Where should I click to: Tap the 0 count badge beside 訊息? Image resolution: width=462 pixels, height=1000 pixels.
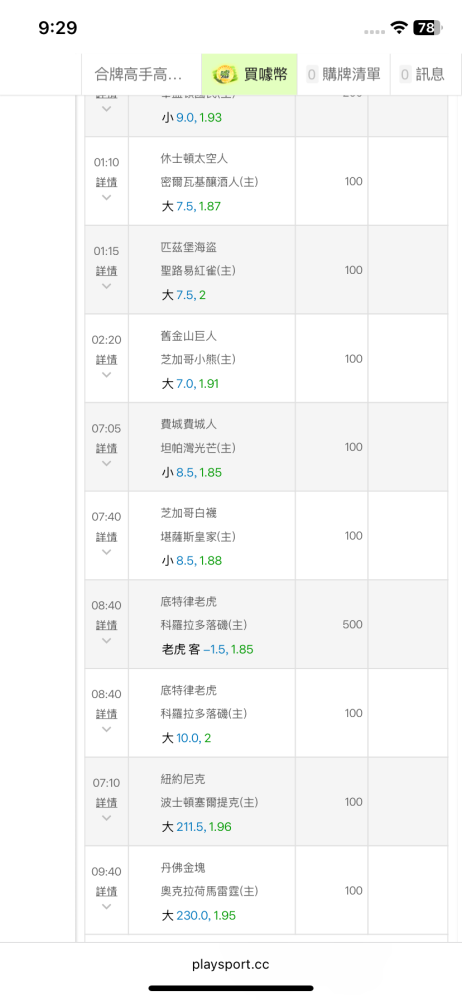[405, 74]
